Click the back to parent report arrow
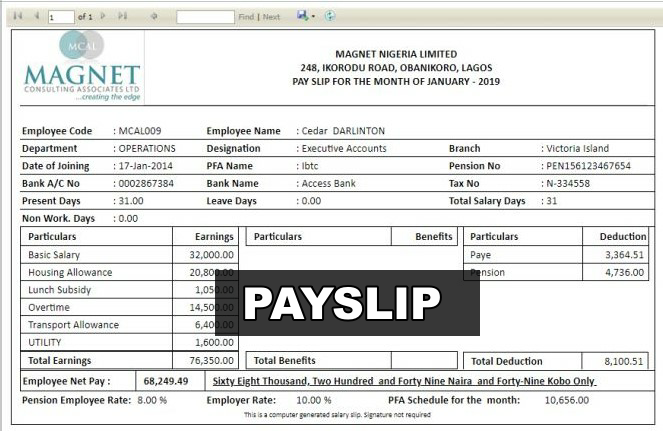This screenshot has height=431, width=663. point(154,16)
